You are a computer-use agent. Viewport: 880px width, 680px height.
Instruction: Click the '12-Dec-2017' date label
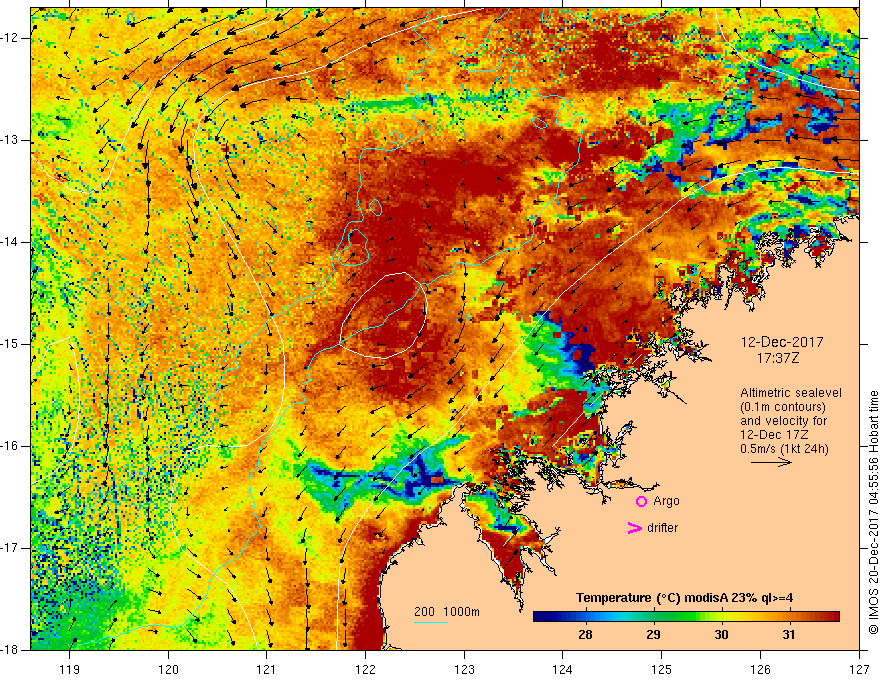point(782,342)
